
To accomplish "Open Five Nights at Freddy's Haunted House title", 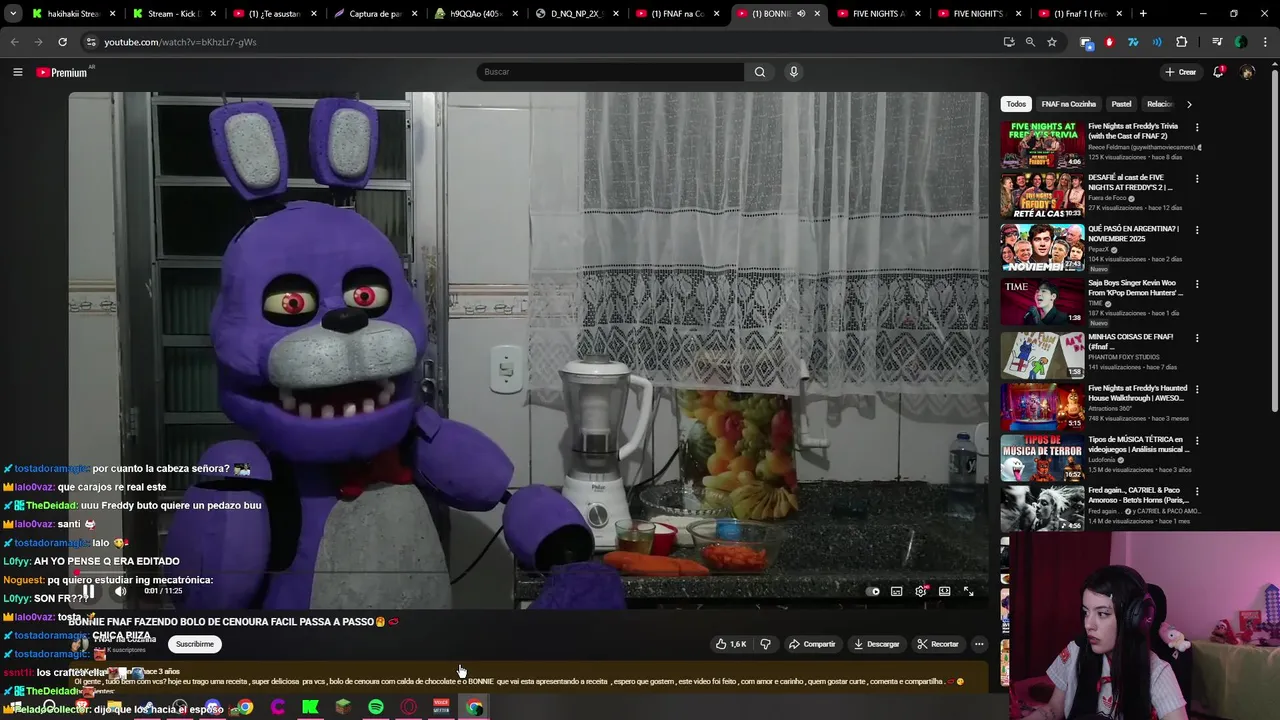I will click(x=1138, y=393).
